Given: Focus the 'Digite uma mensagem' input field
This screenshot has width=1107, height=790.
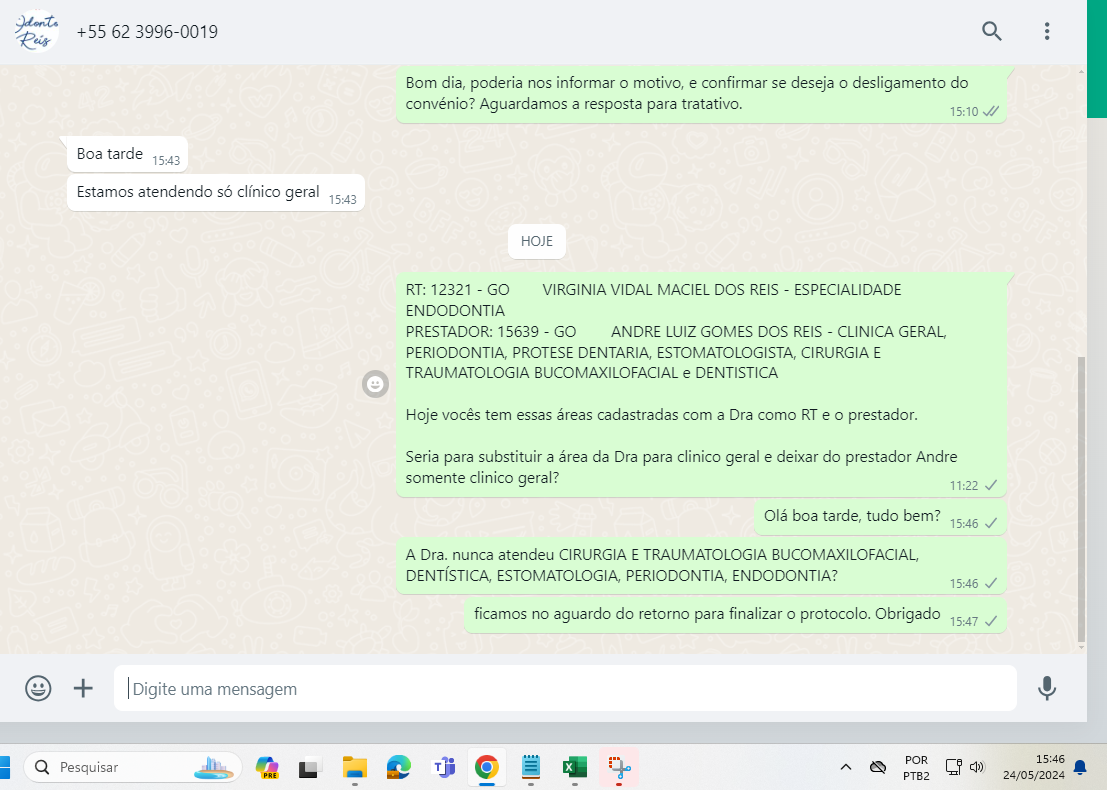Looking at the screenshot, I should (x=565, y=688).
